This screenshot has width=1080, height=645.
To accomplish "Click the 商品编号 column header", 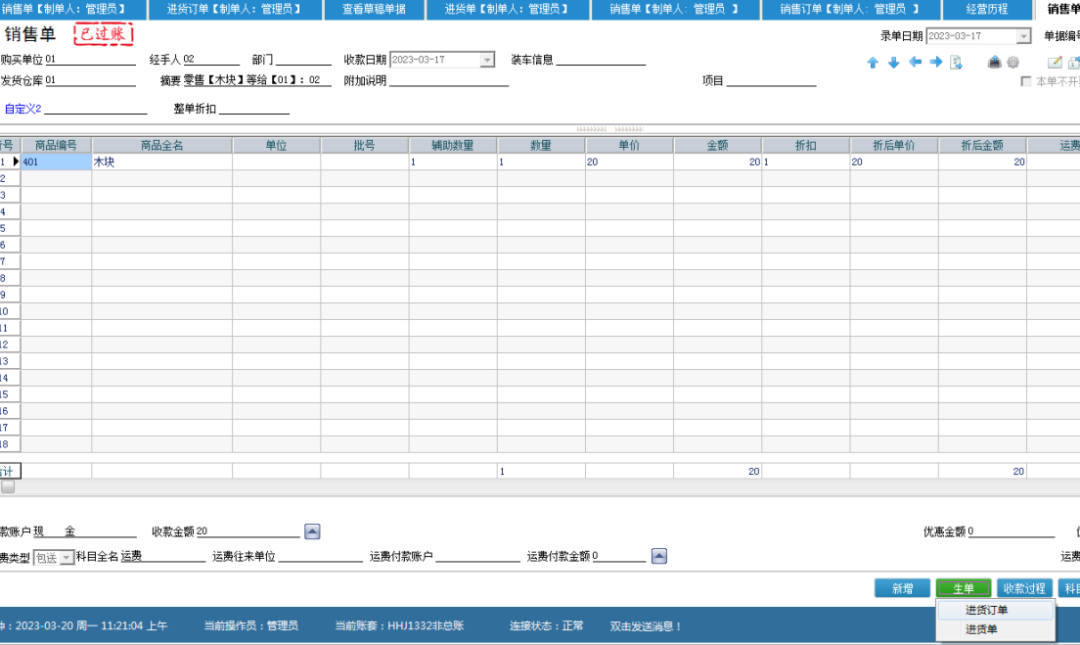I will (x=56, y=145).
